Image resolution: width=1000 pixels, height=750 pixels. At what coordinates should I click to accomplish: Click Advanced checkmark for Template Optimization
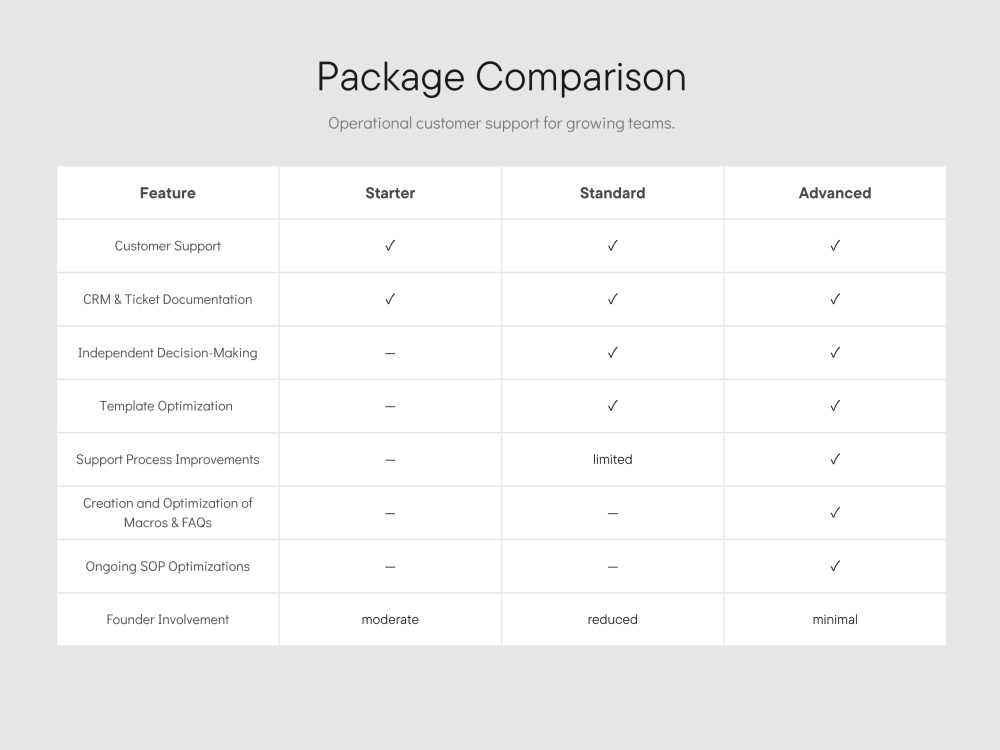pos(835,406)
